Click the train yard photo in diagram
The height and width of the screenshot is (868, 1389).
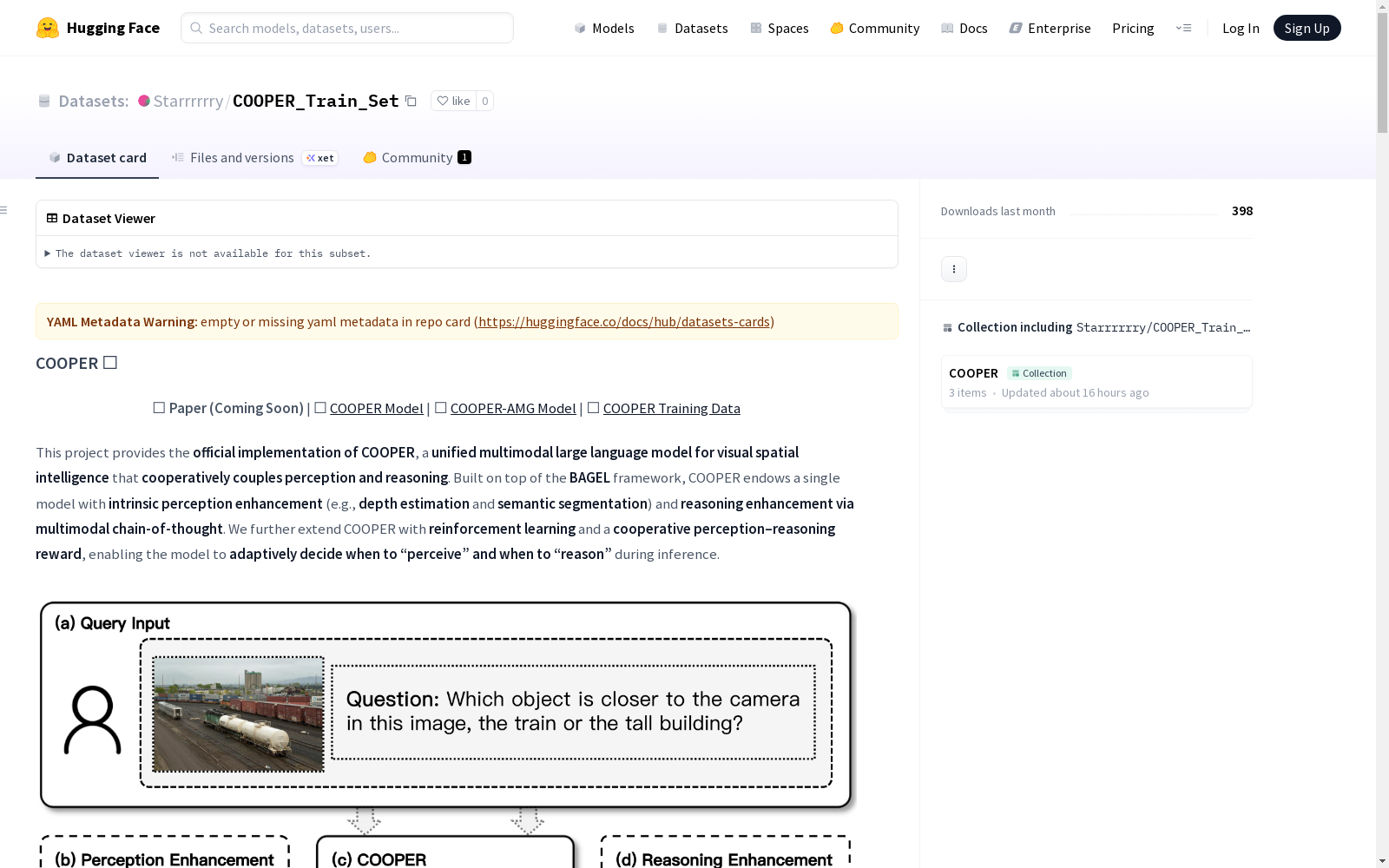(x=238, y=713)
